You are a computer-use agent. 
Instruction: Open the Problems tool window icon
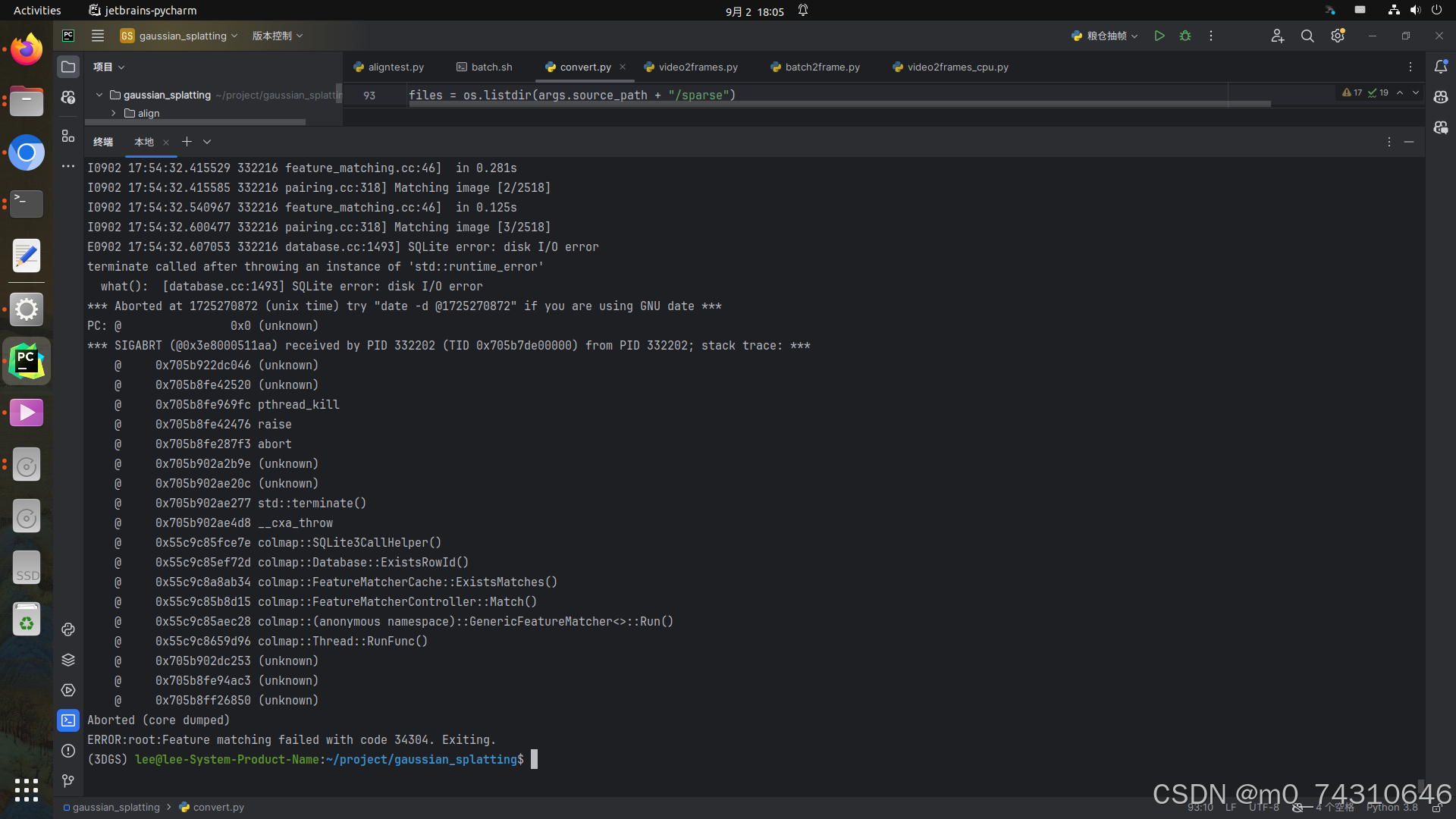[x=68, y=751]
